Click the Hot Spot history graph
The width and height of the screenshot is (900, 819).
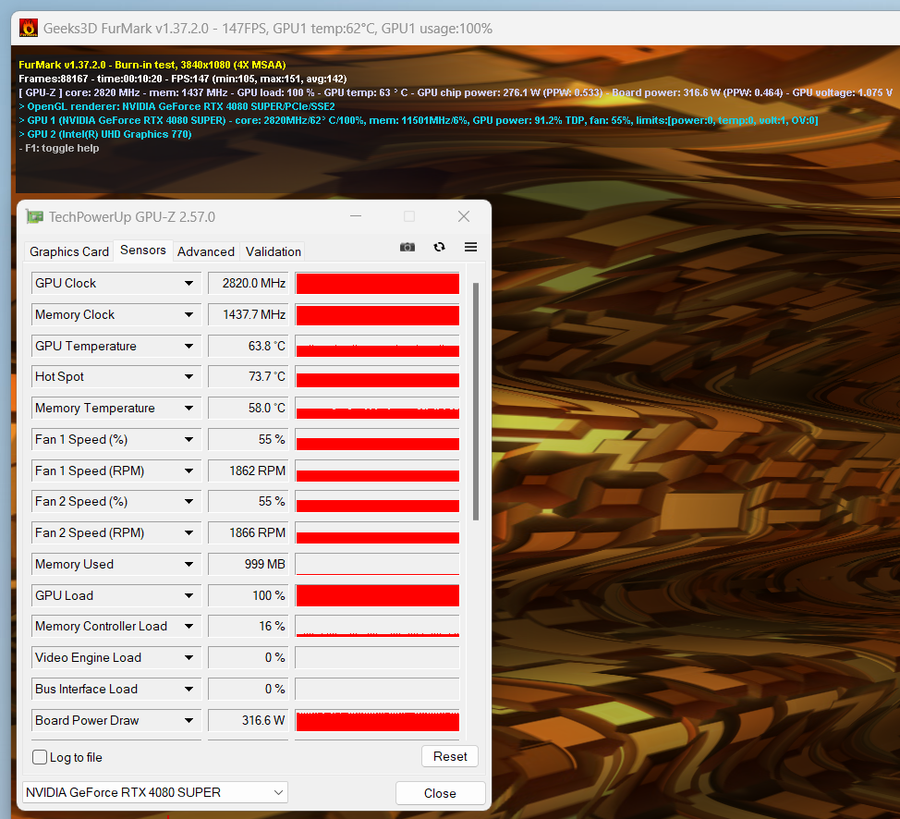(377, 377)
